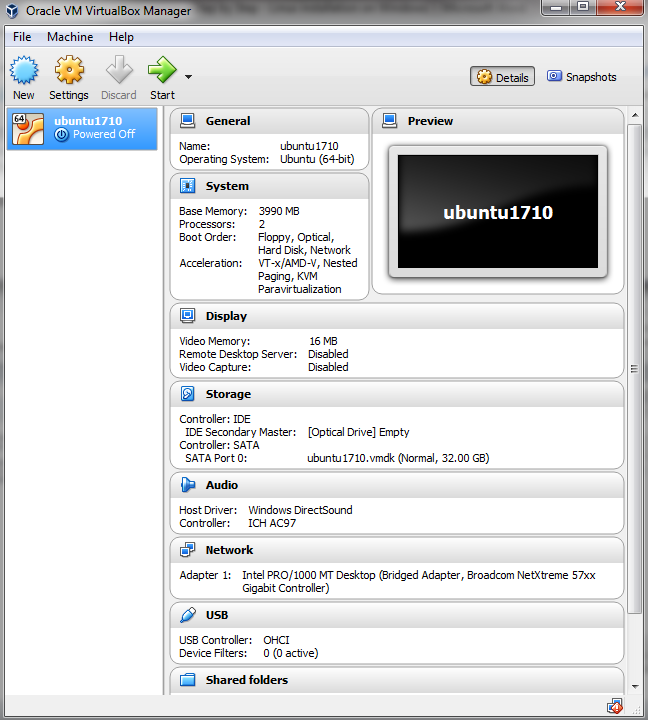Open the File menu
648x720 pixels.
[x=22, y=37]
